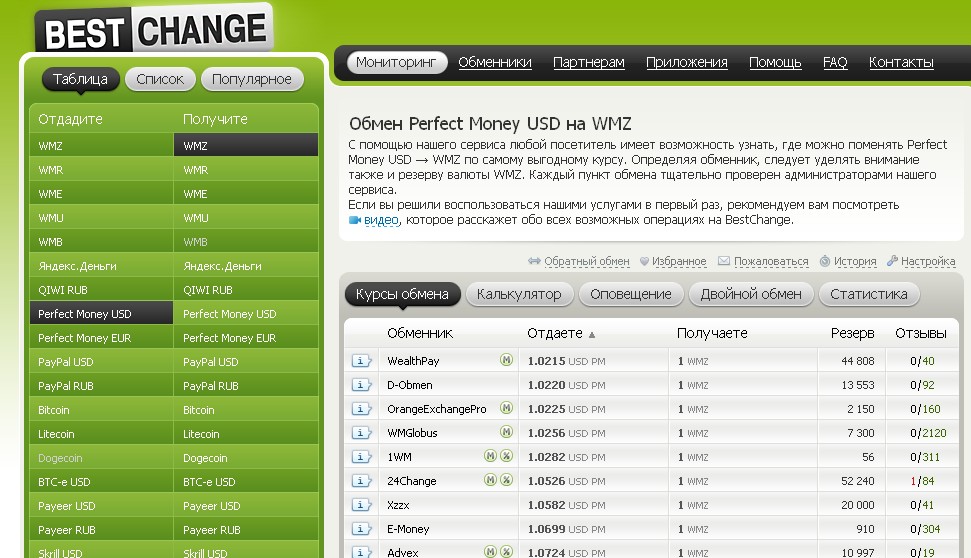
Task: Choose PayPal USD in the Получите column
Action: pyautogui.click(x=246, y=362)
